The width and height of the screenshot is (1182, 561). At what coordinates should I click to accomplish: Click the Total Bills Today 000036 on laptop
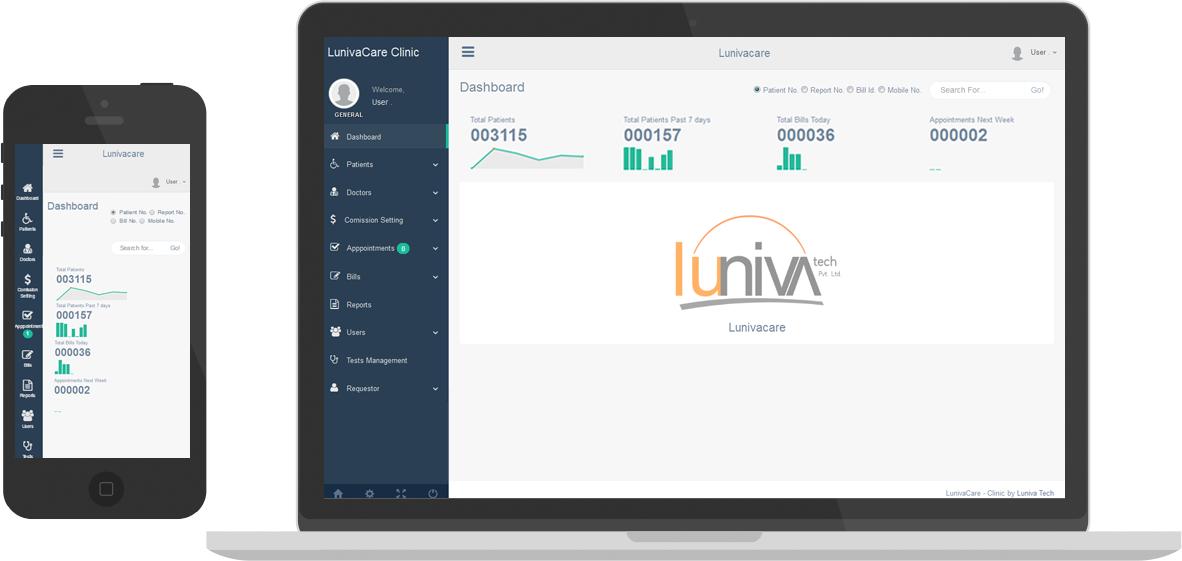tap(806, 135)
